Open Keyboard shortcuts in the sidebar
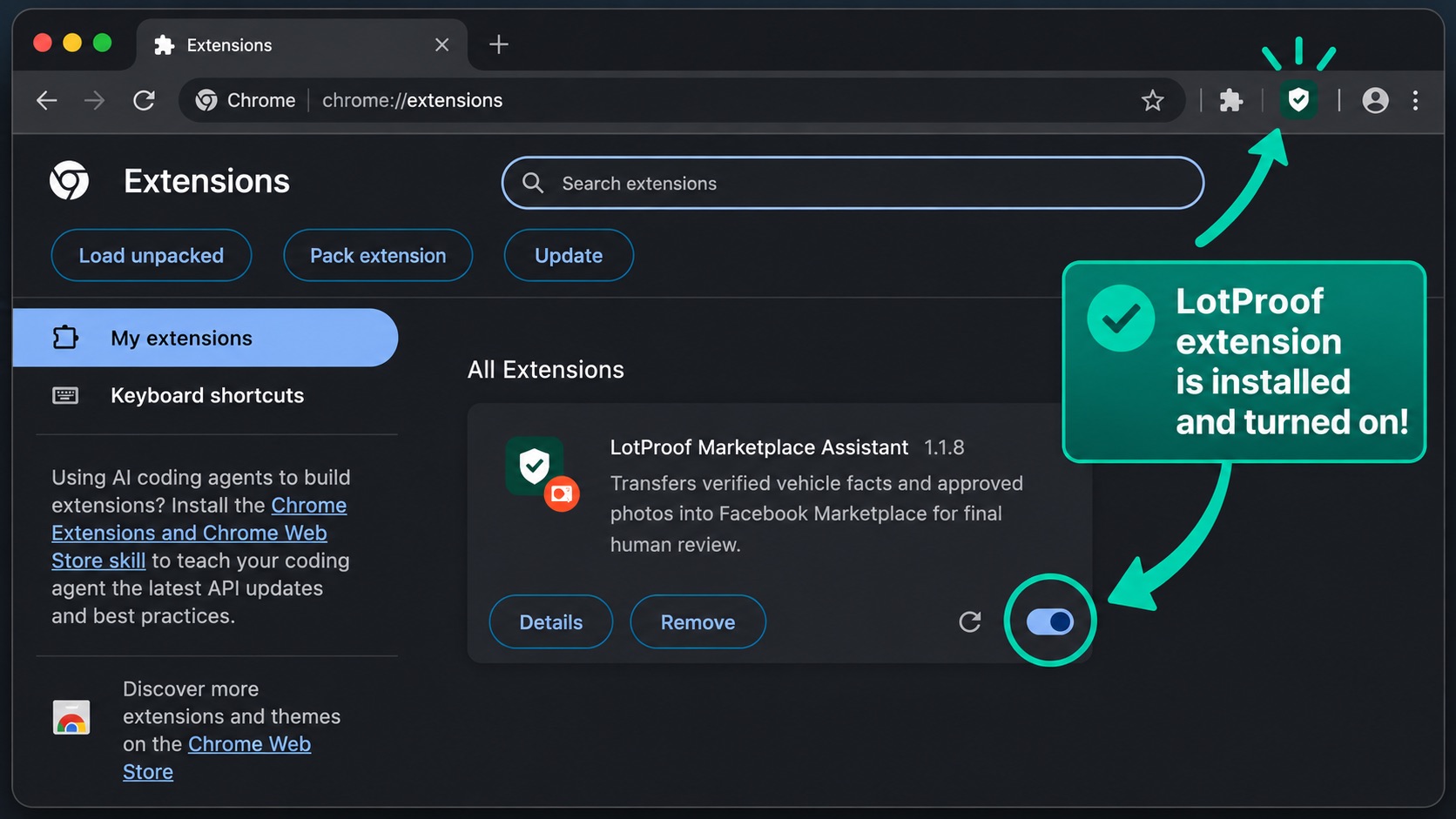The width and height of the screenshot is (1456, 819). (x=206, y=396)
